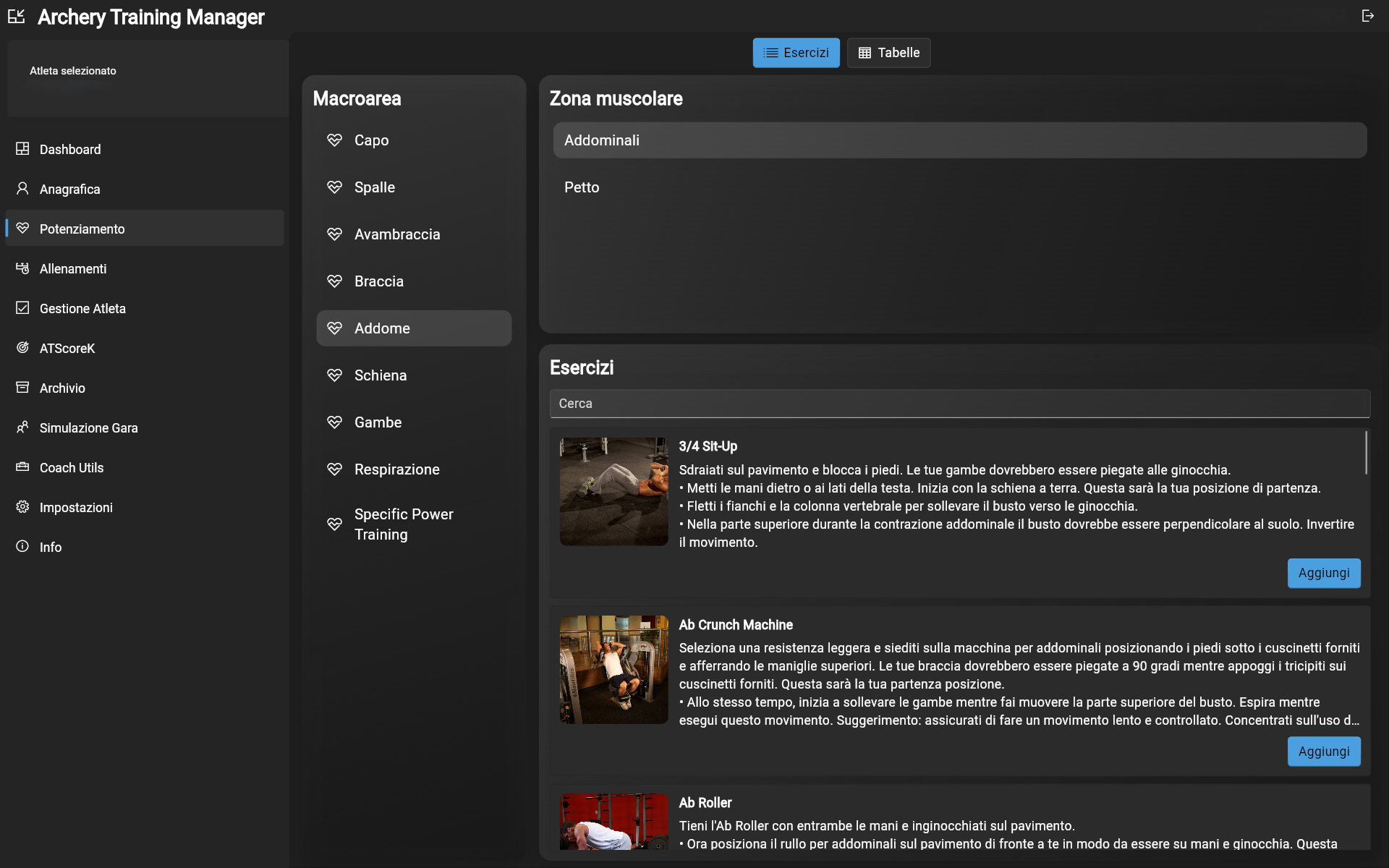This screenshot has height=868, width=1389.
Task: Open ATScoreK from the sidebar
Action: [145, 348]
